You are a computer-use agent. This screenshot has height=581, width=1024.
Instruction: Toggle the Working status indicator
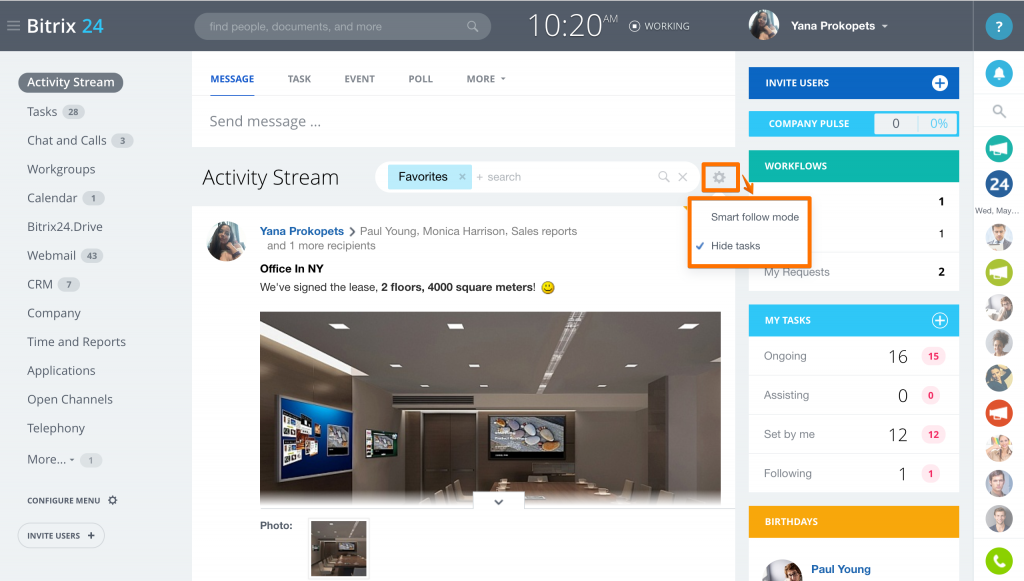tap(659, 26)
